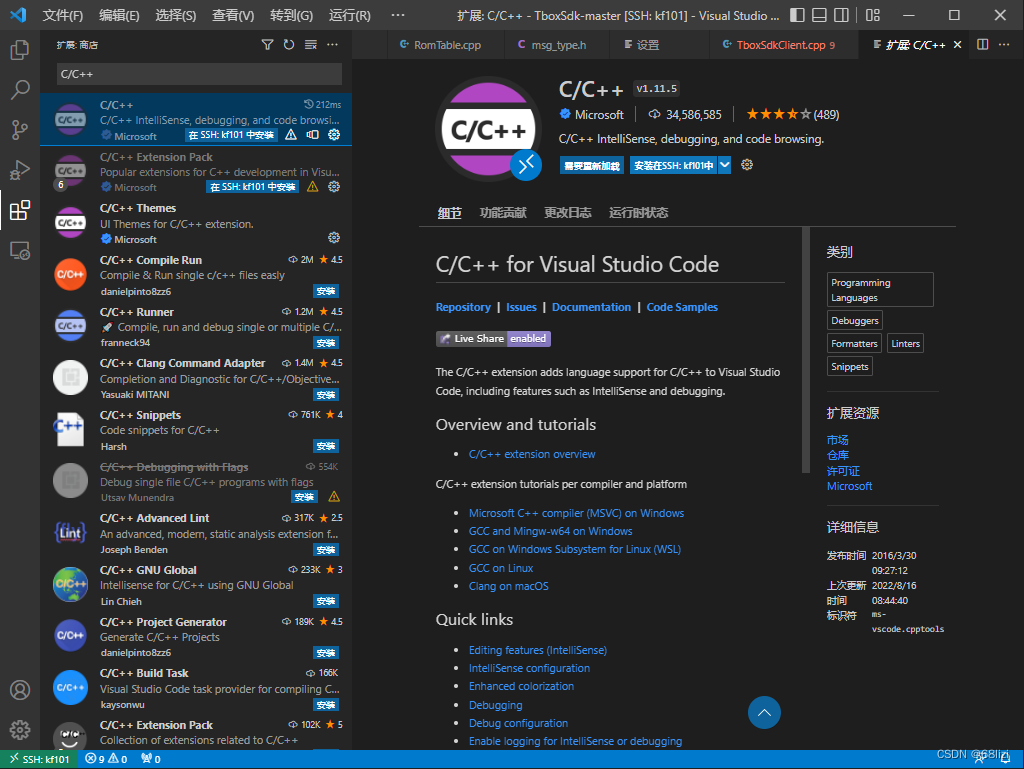This screenshot has width=1024, height=769.
Task: Toggle the primary sidebar layout icon
Action: (x=797, y=15)
